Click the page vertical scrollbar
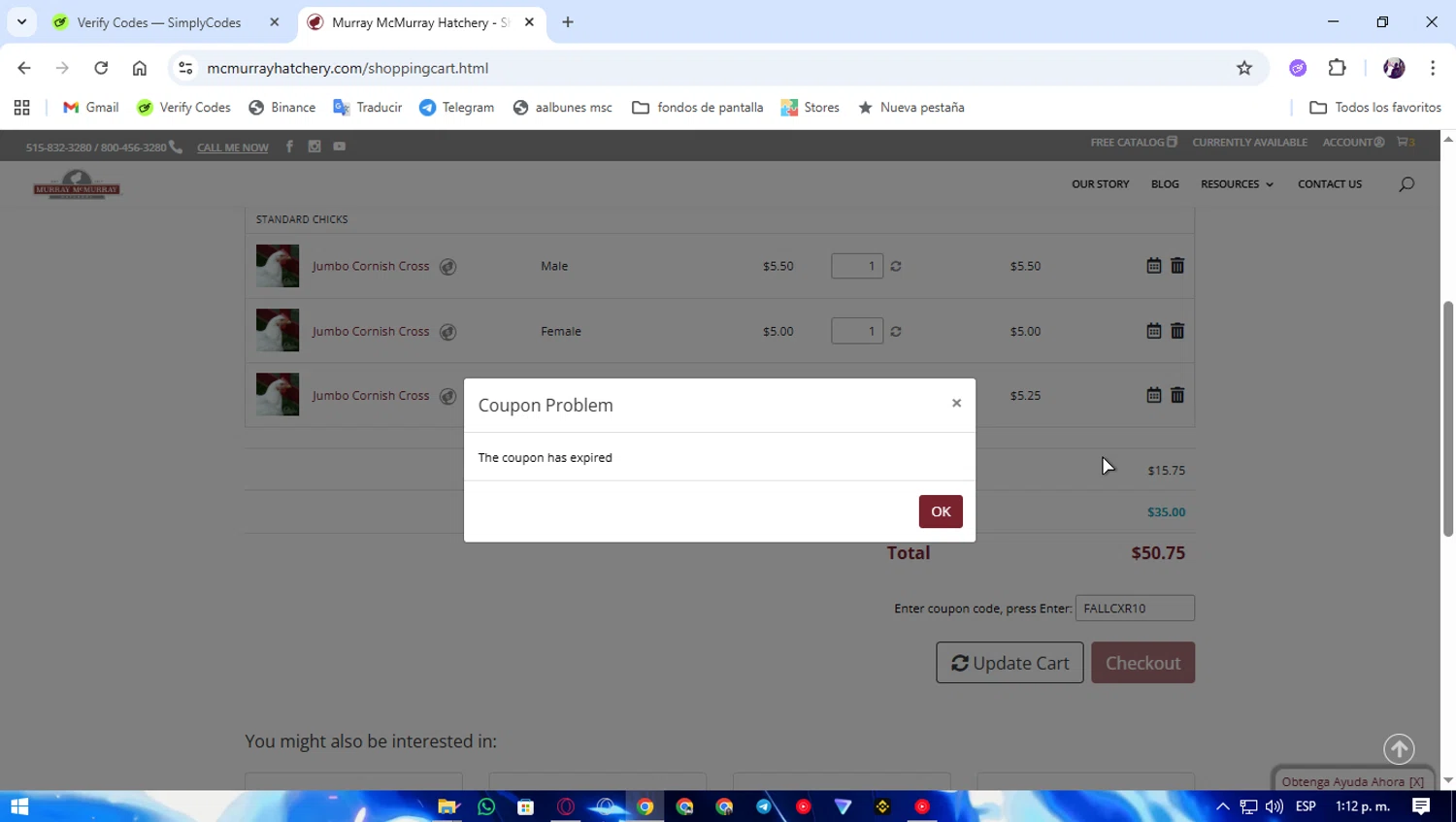The width and height of the screenshot is (1456, 822). 1447,417
